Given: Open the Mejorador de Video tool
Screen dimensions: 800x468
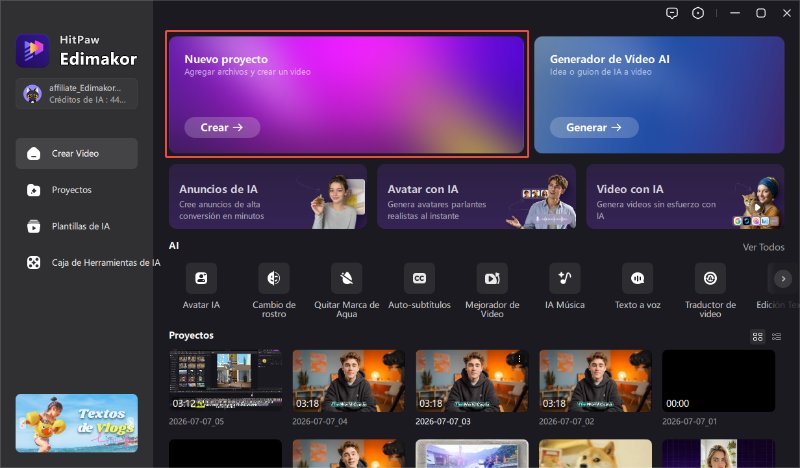Looking at the screenshot, I should (492, 278).
